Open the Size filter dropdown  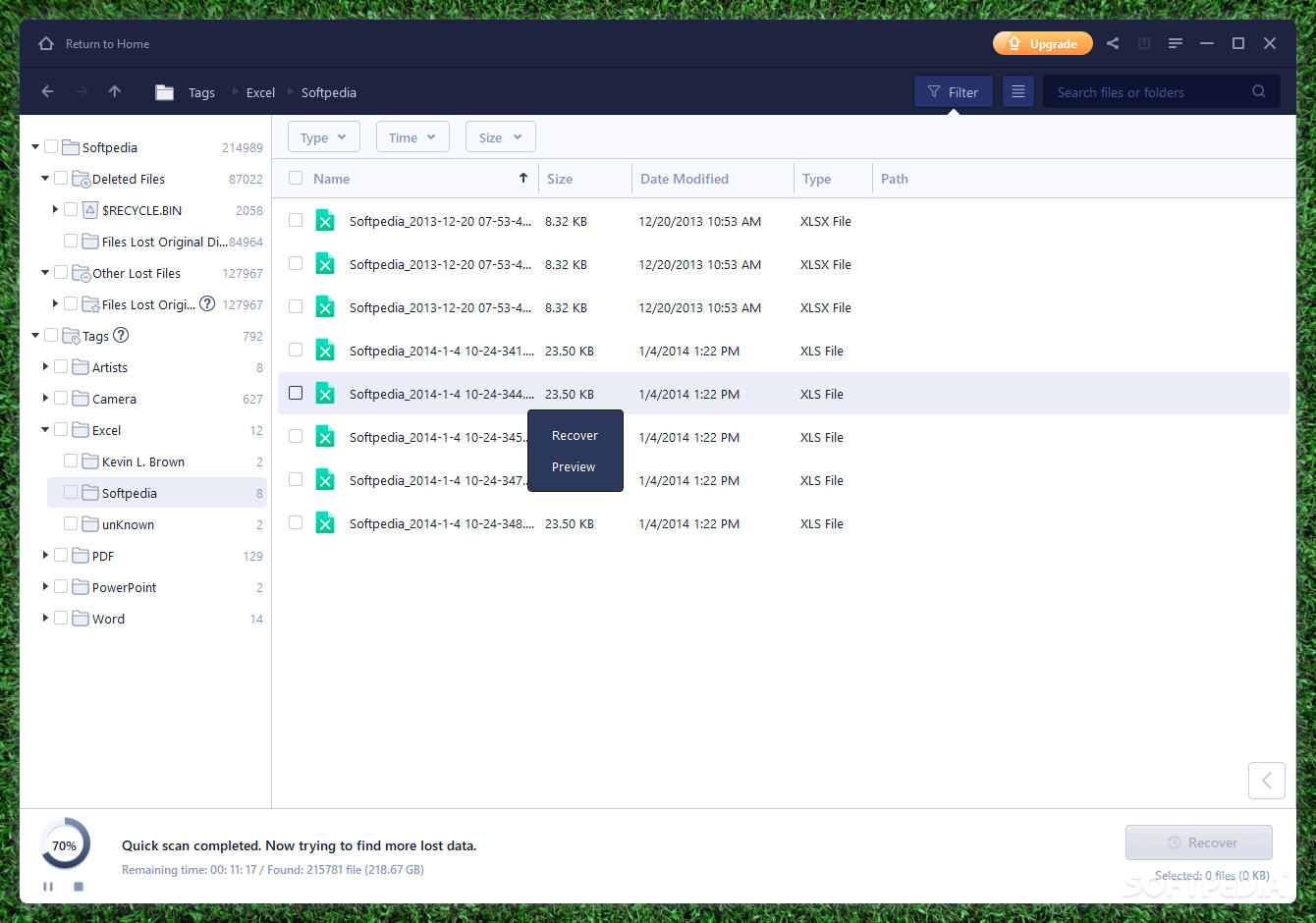click(x=500, y=137)
